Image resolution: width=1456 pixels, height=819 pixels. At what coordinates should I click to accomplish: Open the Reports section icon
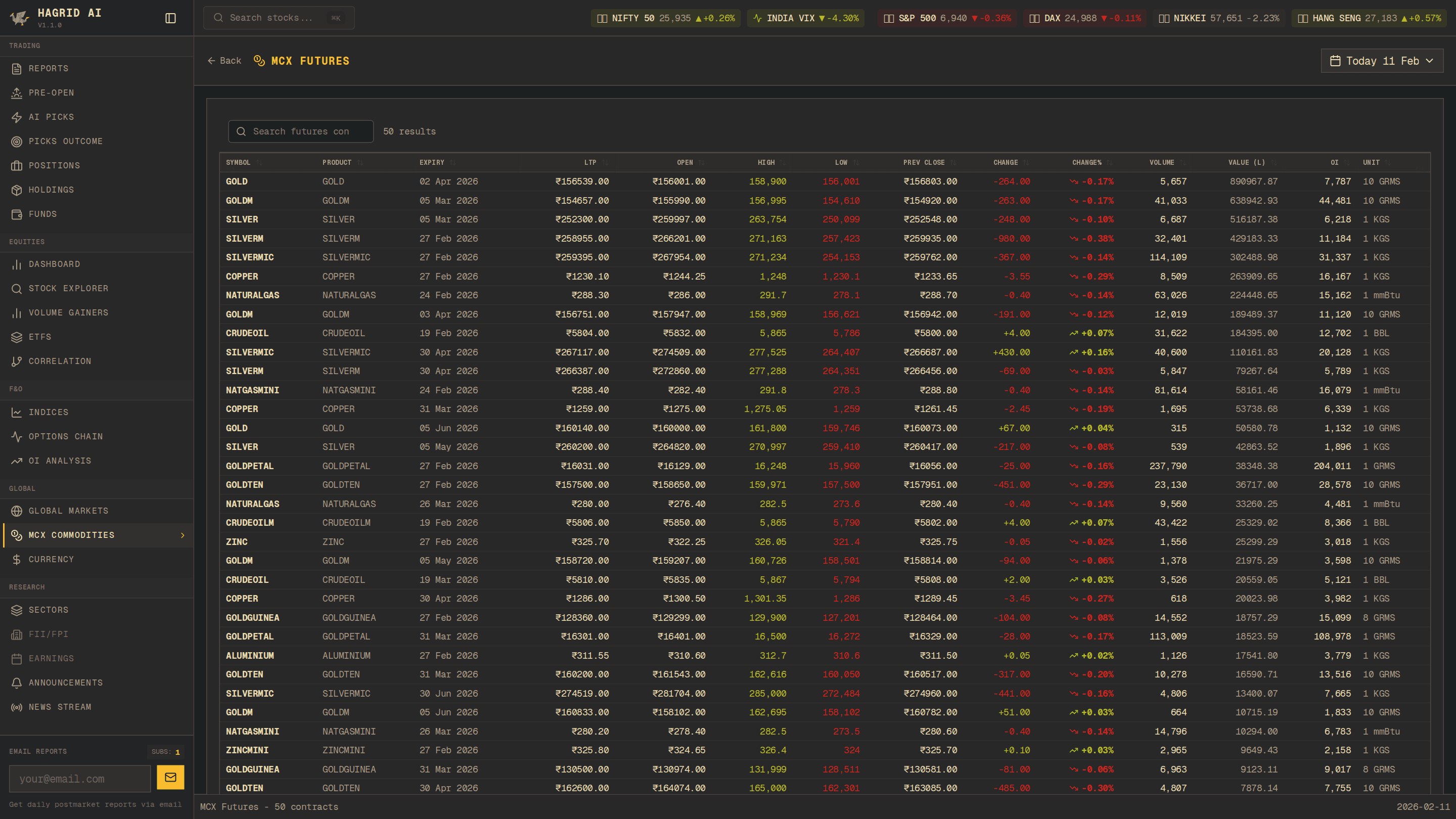pos(16,68)
